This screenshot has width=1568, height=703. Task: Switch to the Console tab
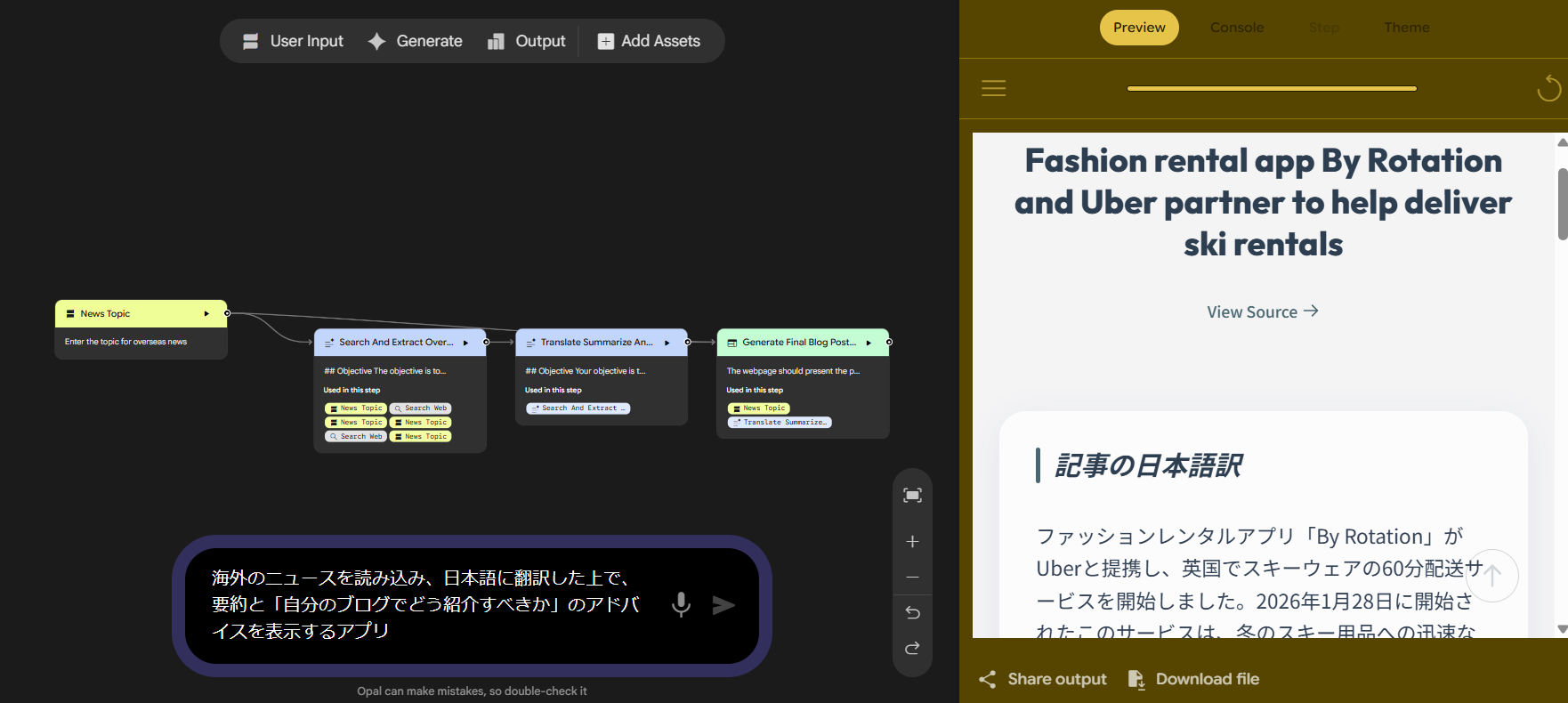pos(1236,28)
